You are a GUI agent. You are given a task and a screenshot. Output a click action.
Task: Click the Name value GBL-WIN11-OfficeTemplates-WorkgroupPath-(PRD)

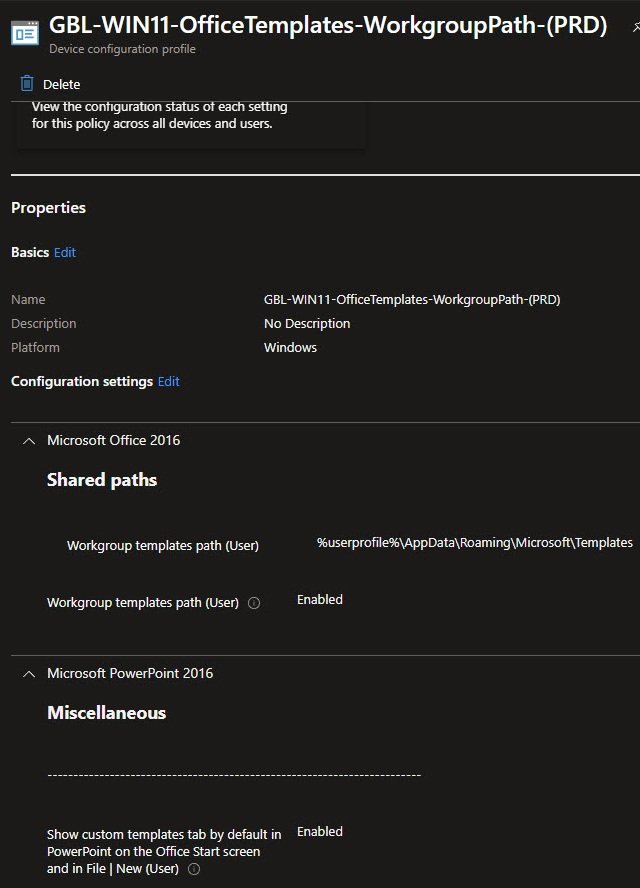pyautogui.click(x=411, y=300)
